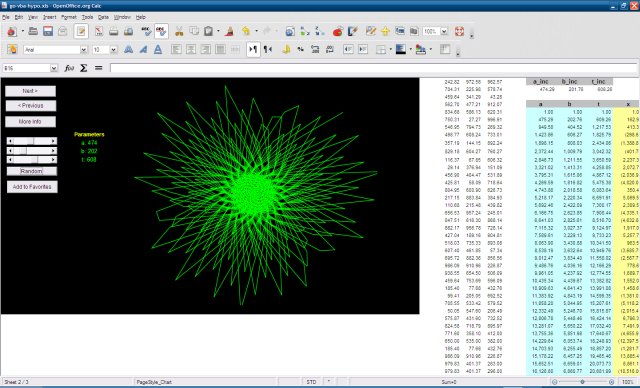Image resolution: width=640 pixels, height=388 pixels.
Task: Toggle Align Left
Action: coord(176,49)
